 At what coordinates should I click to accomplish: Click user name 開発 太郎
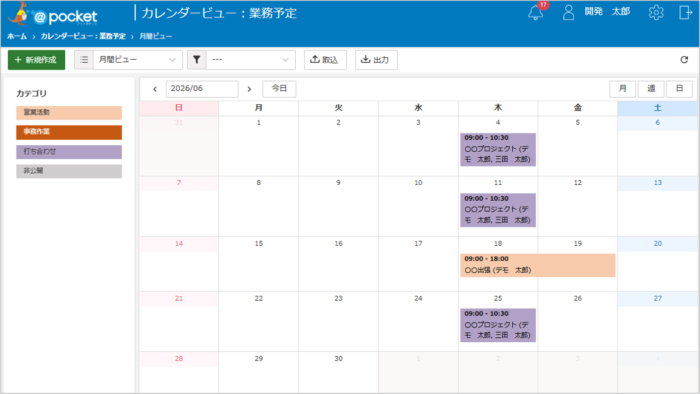pyautogui.click(x=607, y=12)
